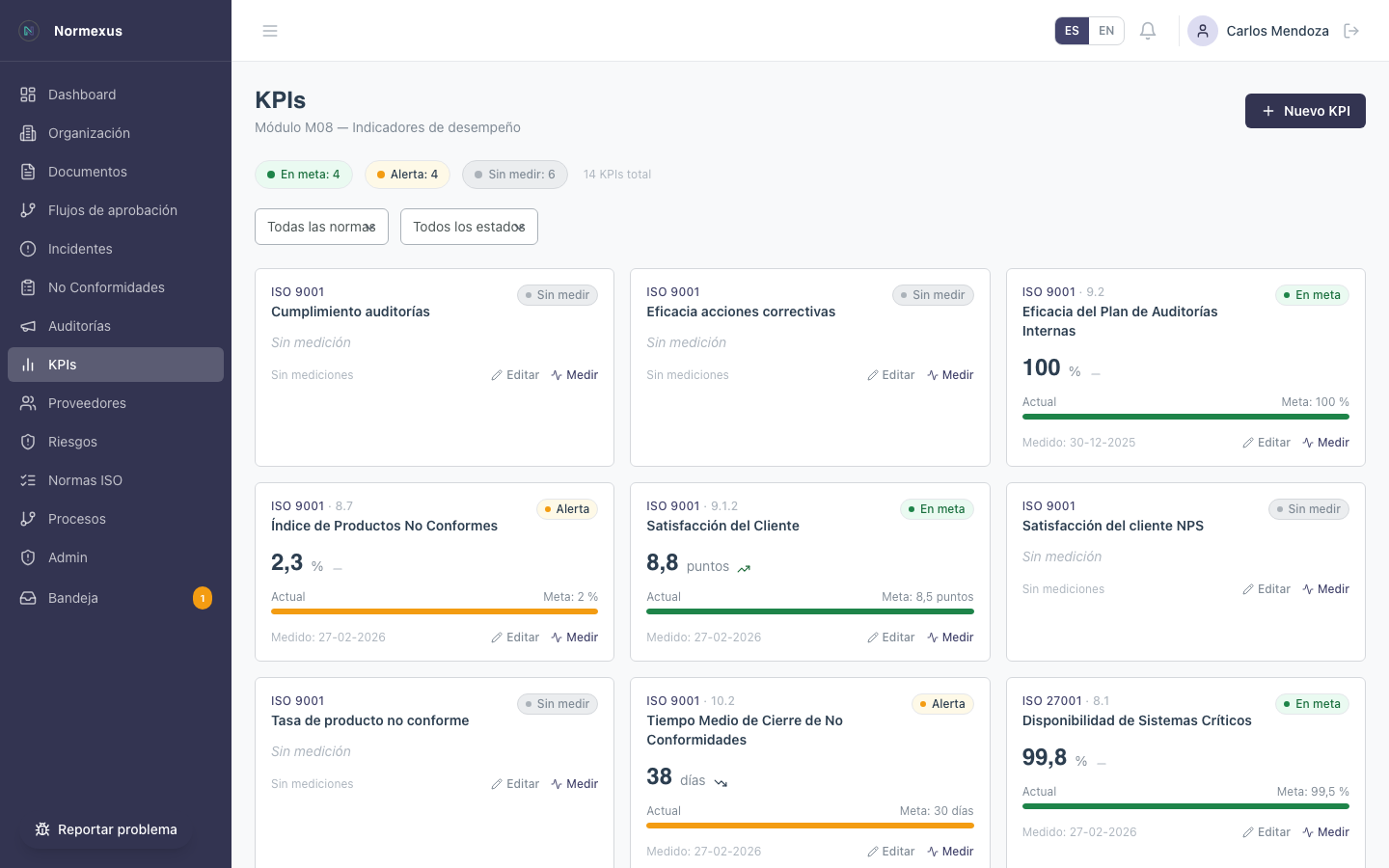The width and height of the screenshot is (1389, 868).
Task: Open the 'Todos los estados' dropdown
Action: point(469,227)
